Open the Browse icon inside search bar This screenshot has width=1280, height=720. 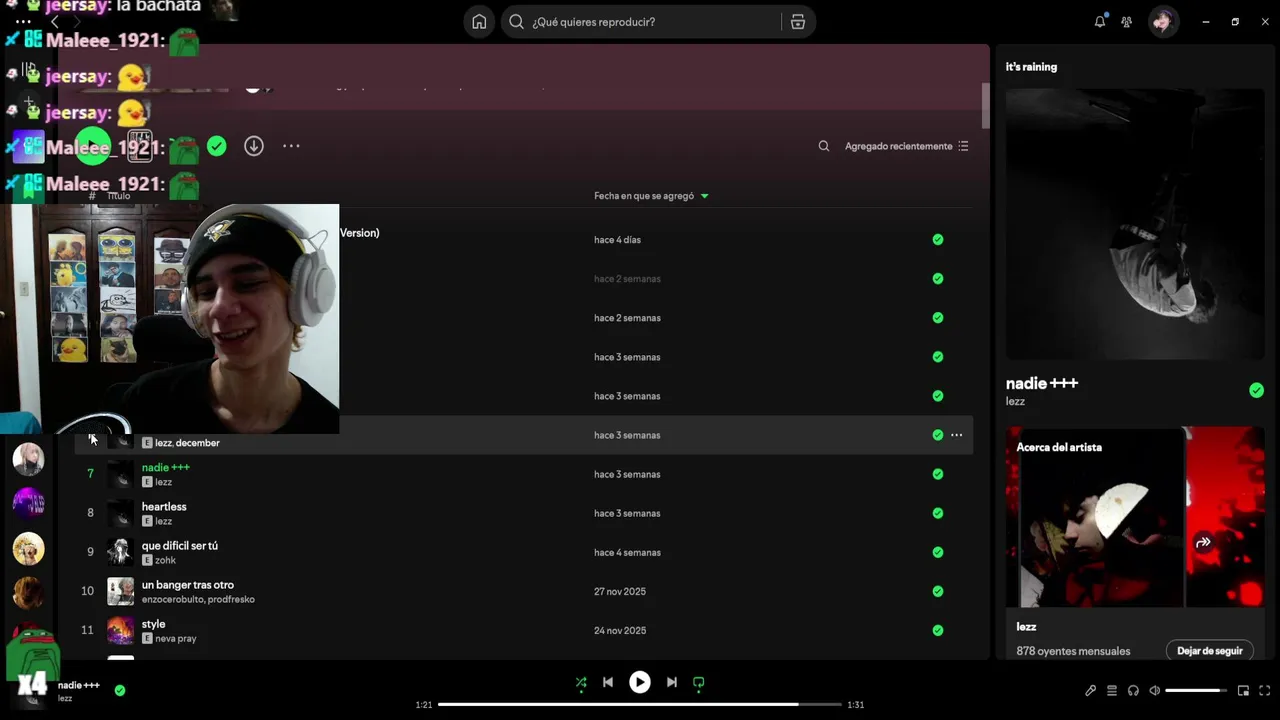pyautogui.click(x=798, y=22)
